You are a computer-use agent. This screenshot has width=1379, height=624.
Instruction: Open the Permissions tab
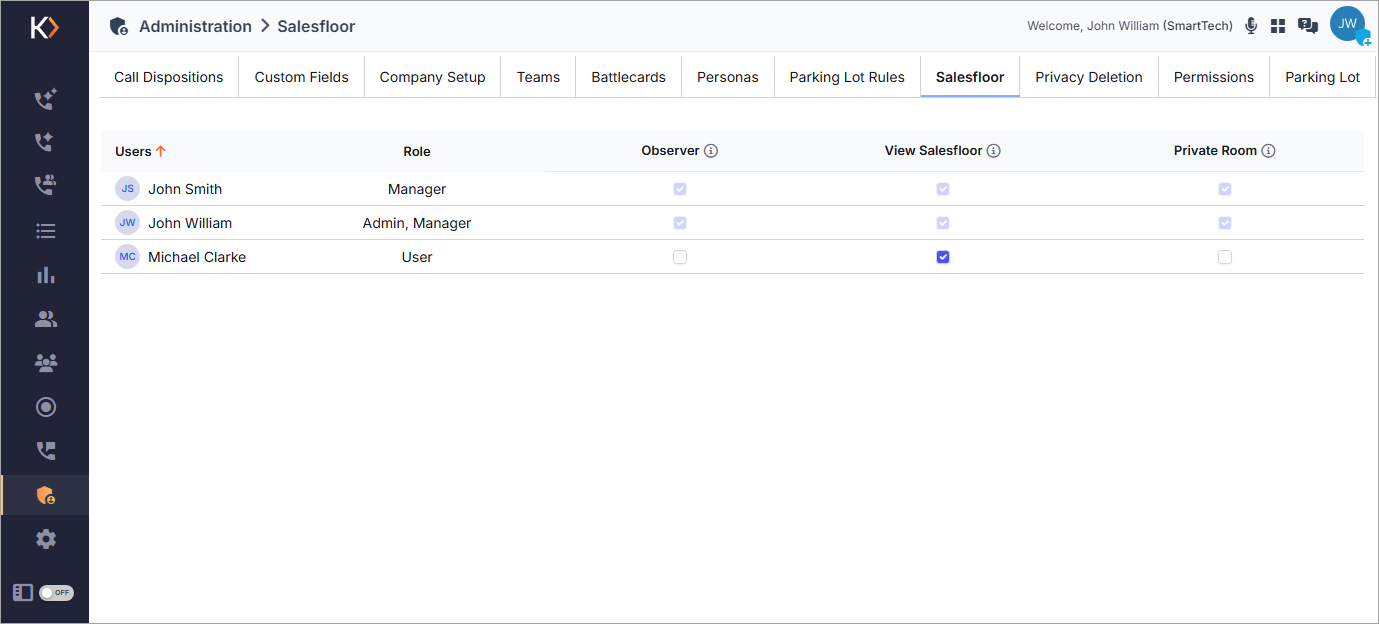(x=1214, y=77)
